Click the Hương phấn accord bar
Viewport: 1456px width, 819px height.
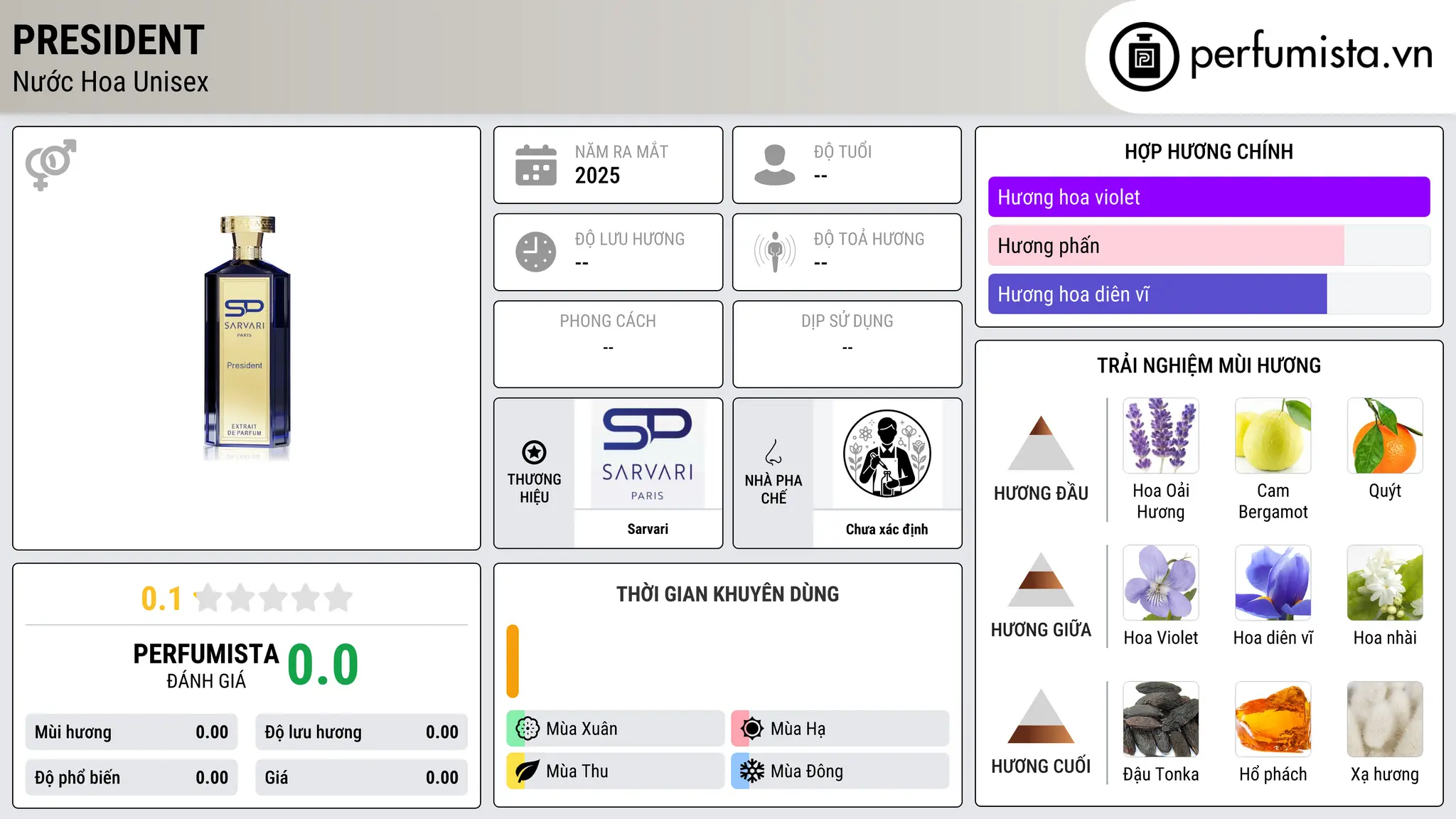pos(1209,245)
